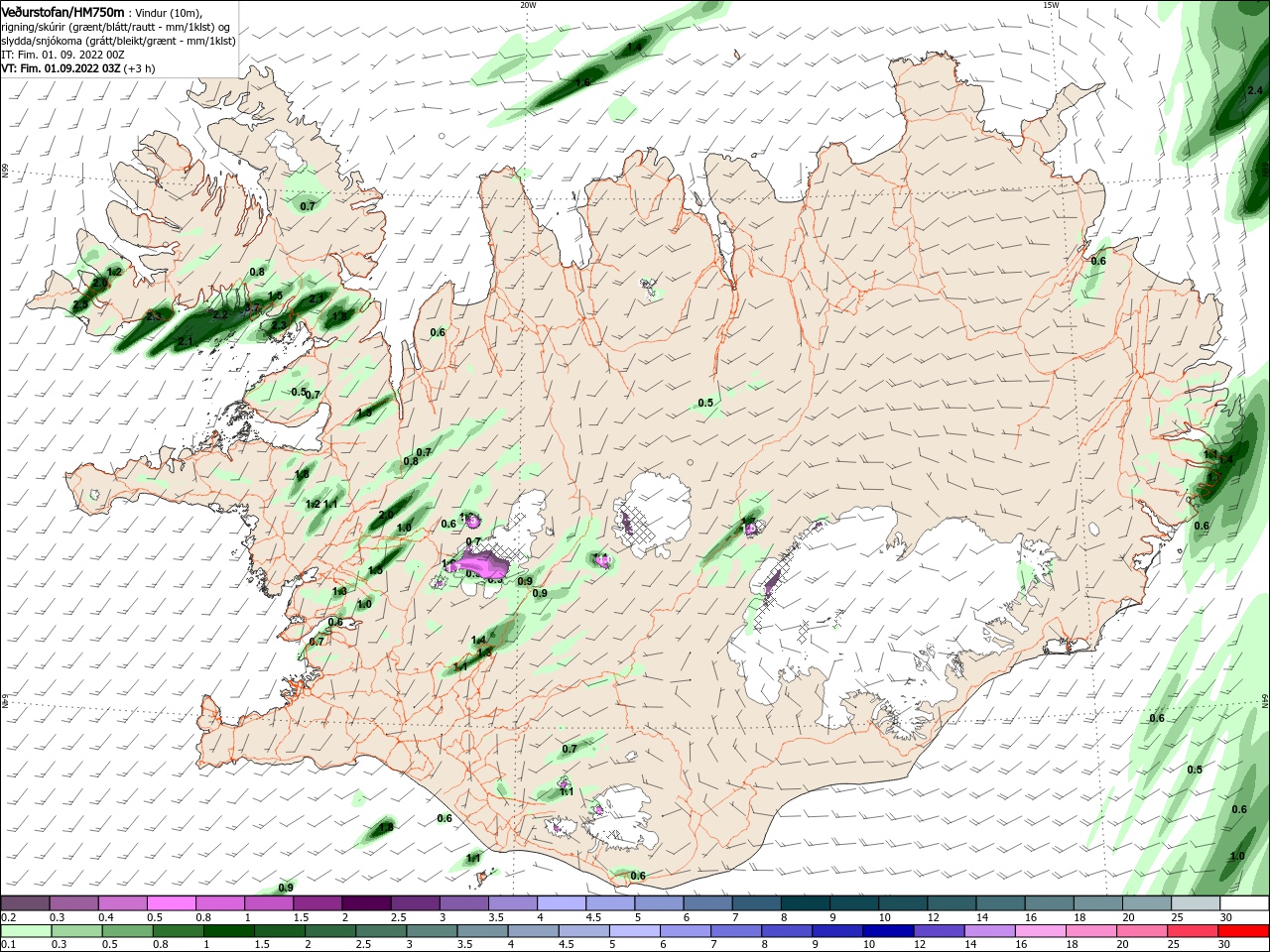The image size is (1270, 952).
Task: Click the '30' label on upper legend scale
Action: pos(1225,917)
